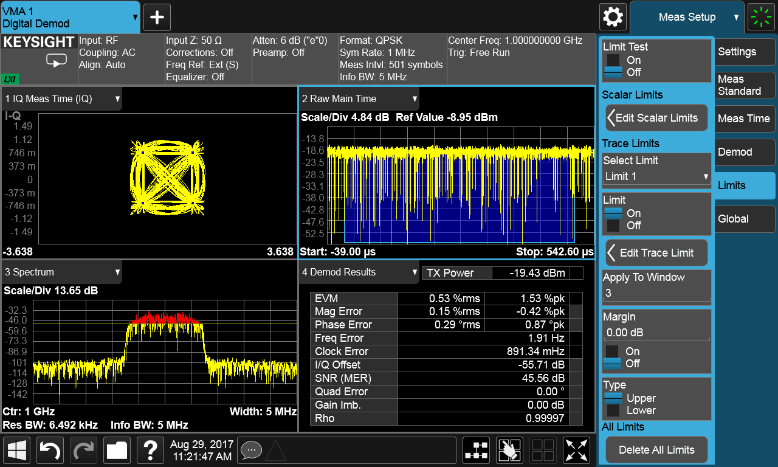Click the status message speech bubble icon

(251, 450)
